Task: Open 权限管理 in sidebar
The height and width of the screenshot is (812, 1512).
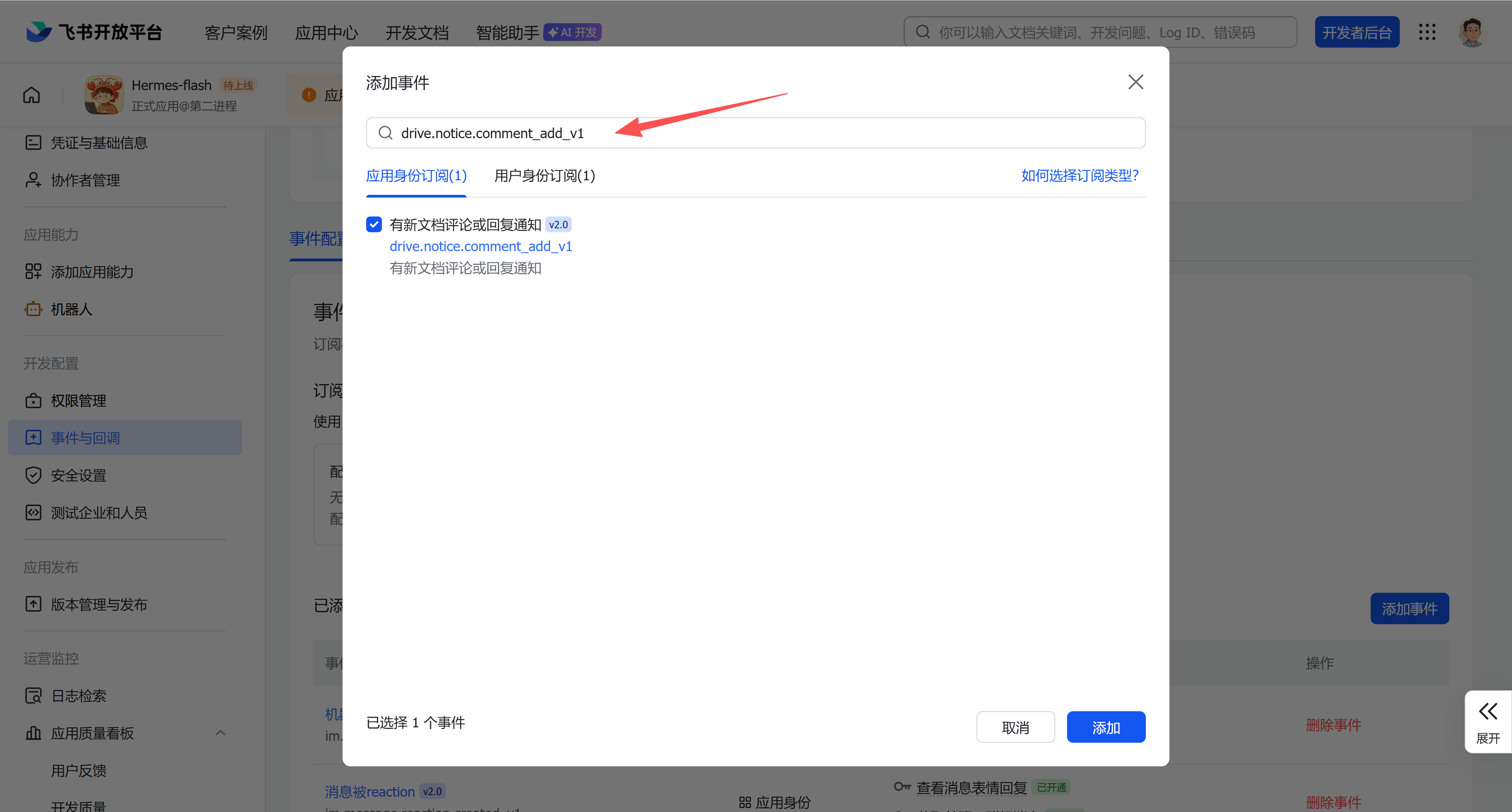Action: pos(66,401)
